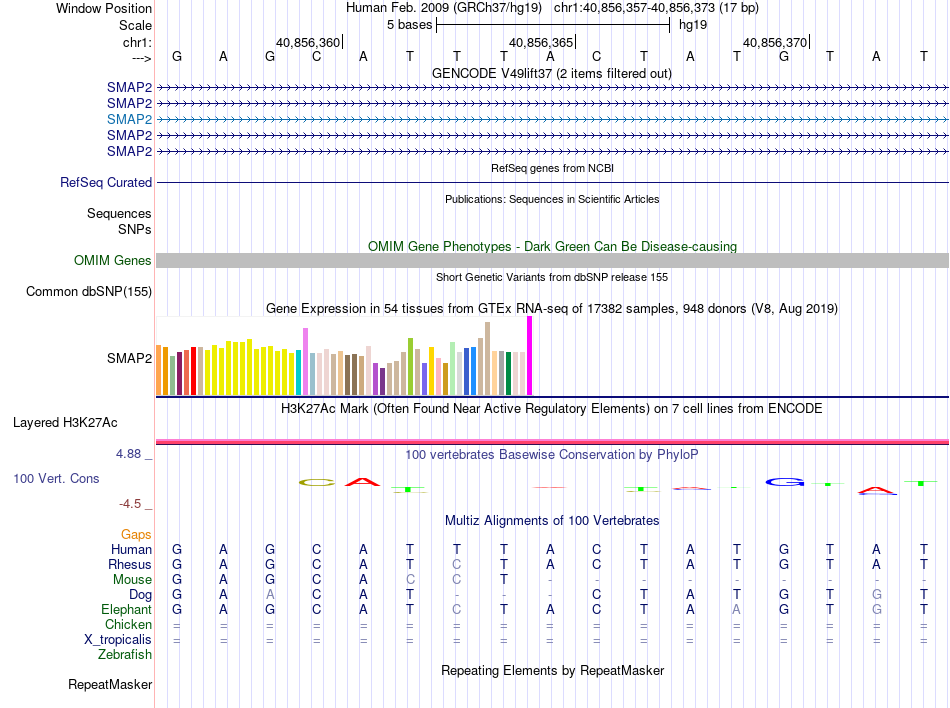Select the 100 Vert. Cons label
The image size is (950, 708).
56,478
